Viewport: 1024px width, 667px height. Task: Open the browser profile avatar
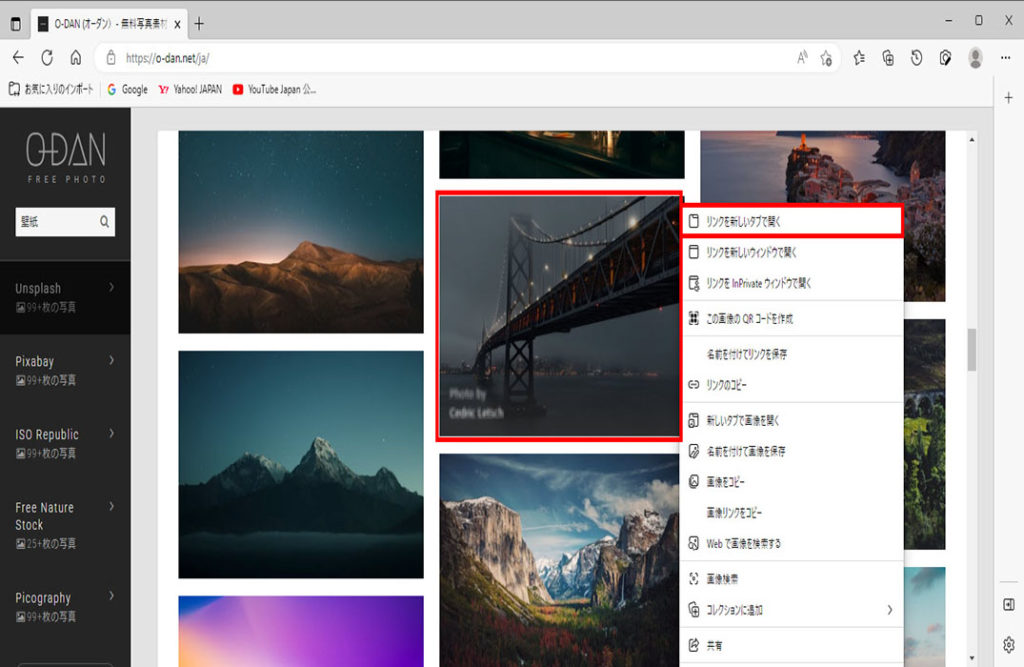point(975,58)
